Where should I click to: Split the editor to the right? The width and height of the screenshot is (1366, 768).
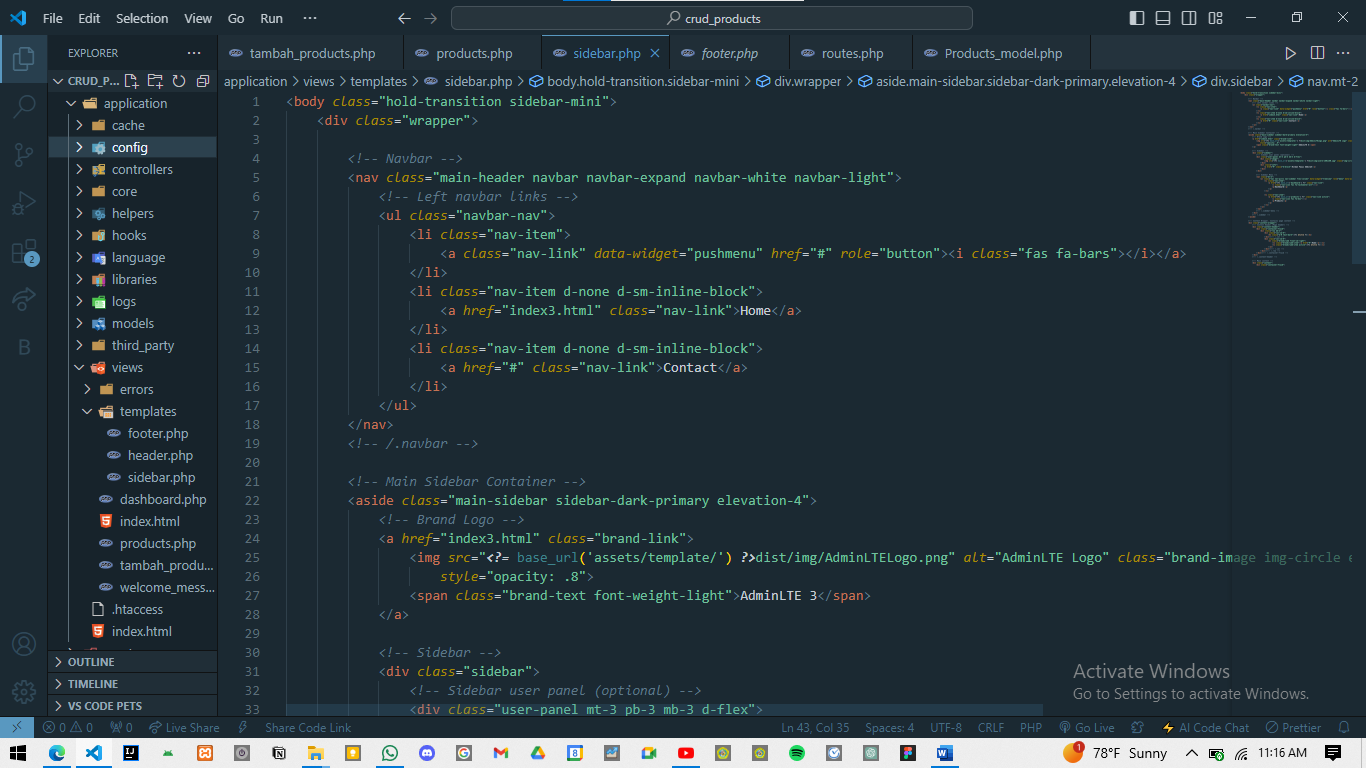tap(1317, 53)
